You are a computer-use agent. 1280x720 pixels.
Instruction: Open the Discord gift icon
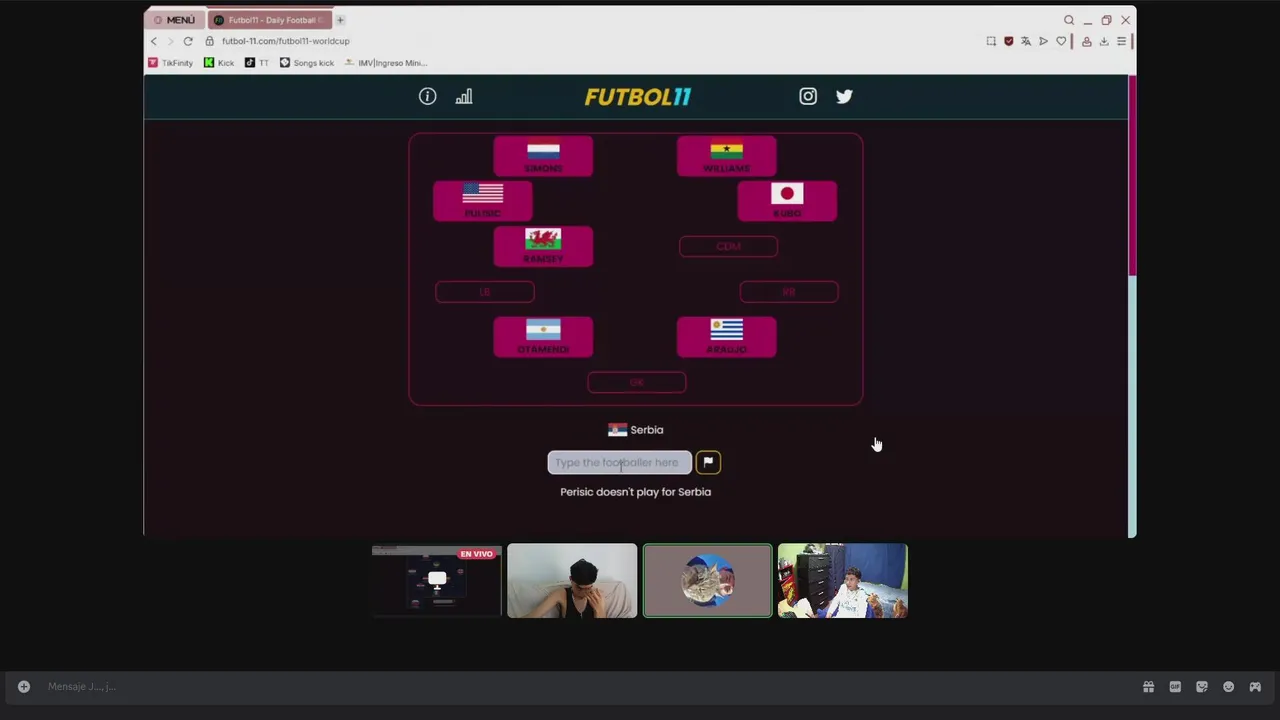point(1148,686)
